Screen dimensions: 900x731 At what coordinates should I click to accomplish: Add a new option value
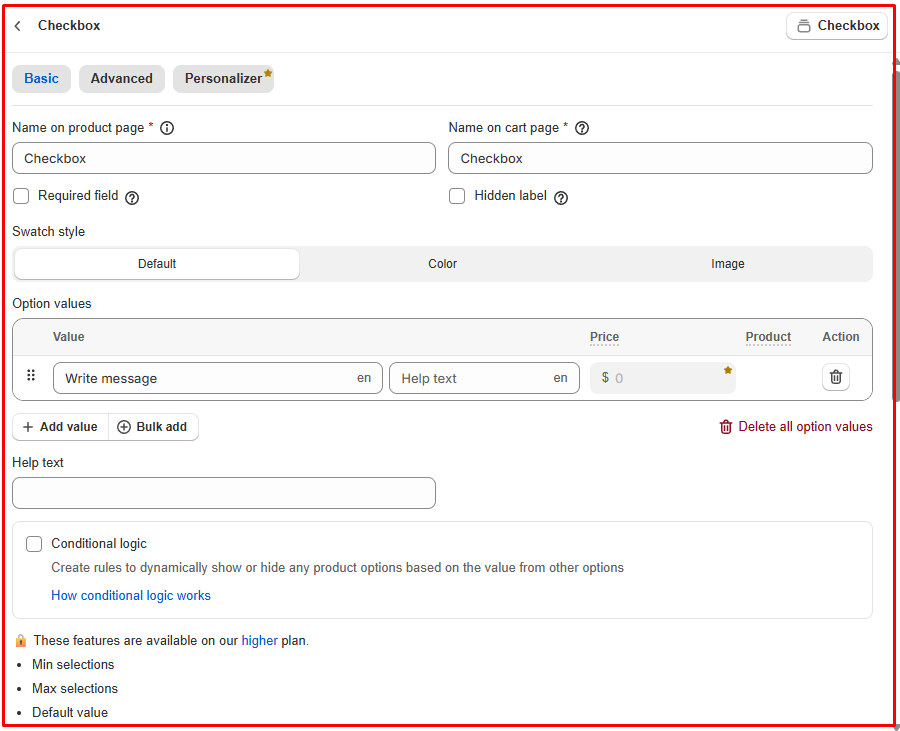pos(60,427)
